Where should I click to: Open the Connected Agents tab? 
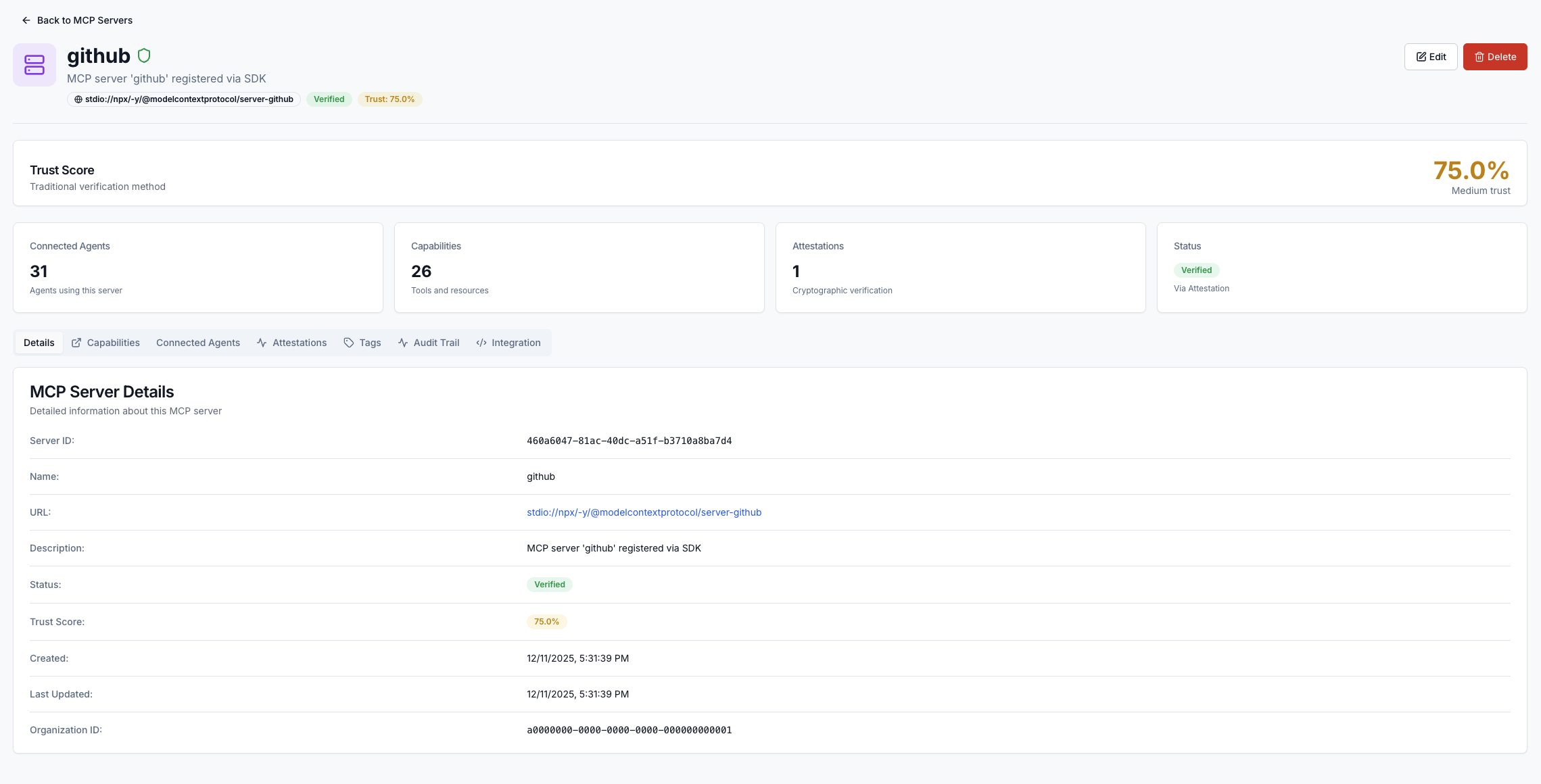coord(198,343)
